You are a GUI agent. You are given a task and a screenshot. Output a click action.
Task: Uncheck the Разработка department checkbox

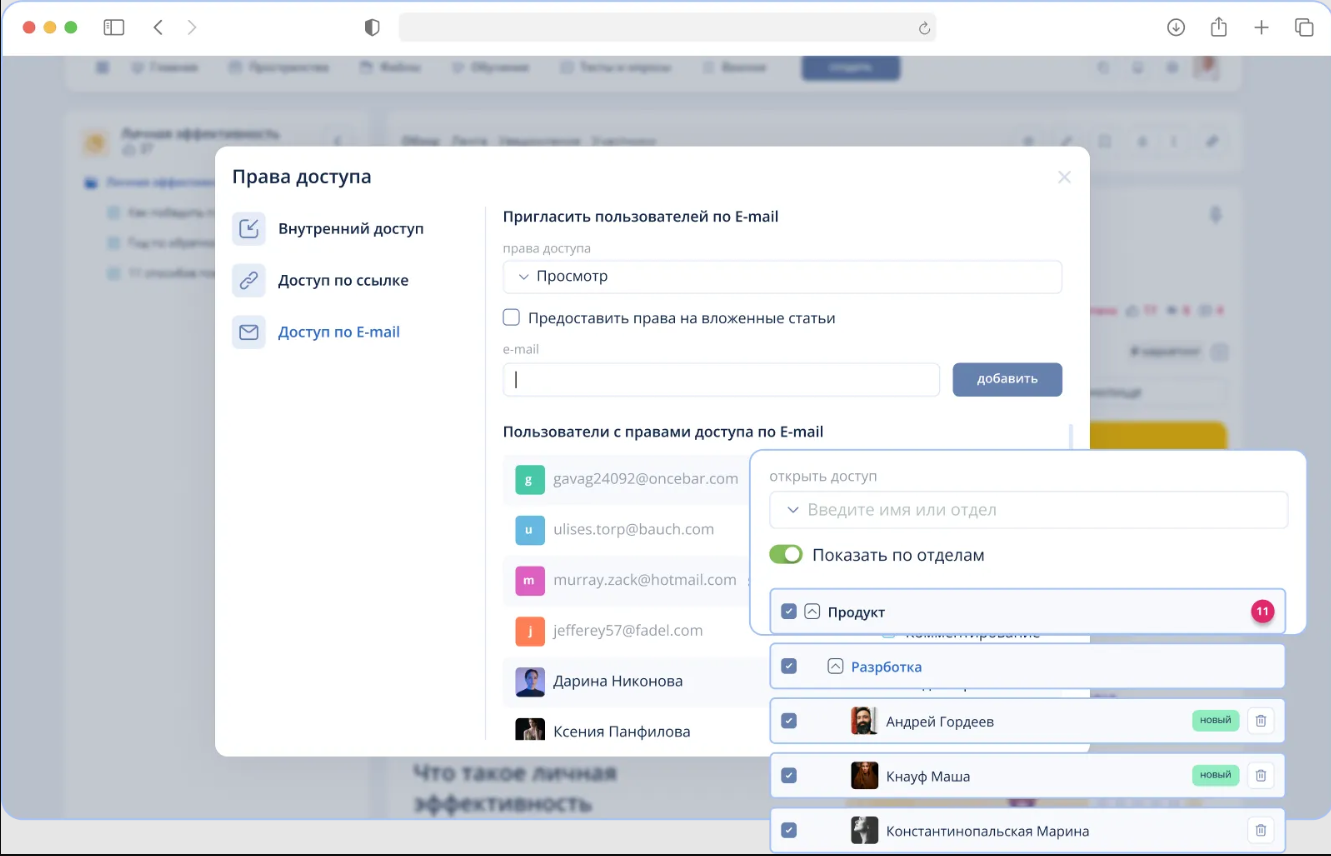coord(788,666)
